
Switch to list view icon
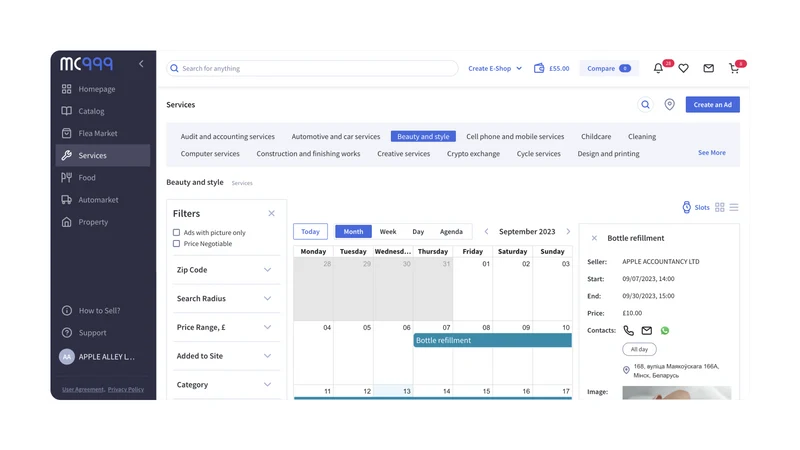[734, 207]
